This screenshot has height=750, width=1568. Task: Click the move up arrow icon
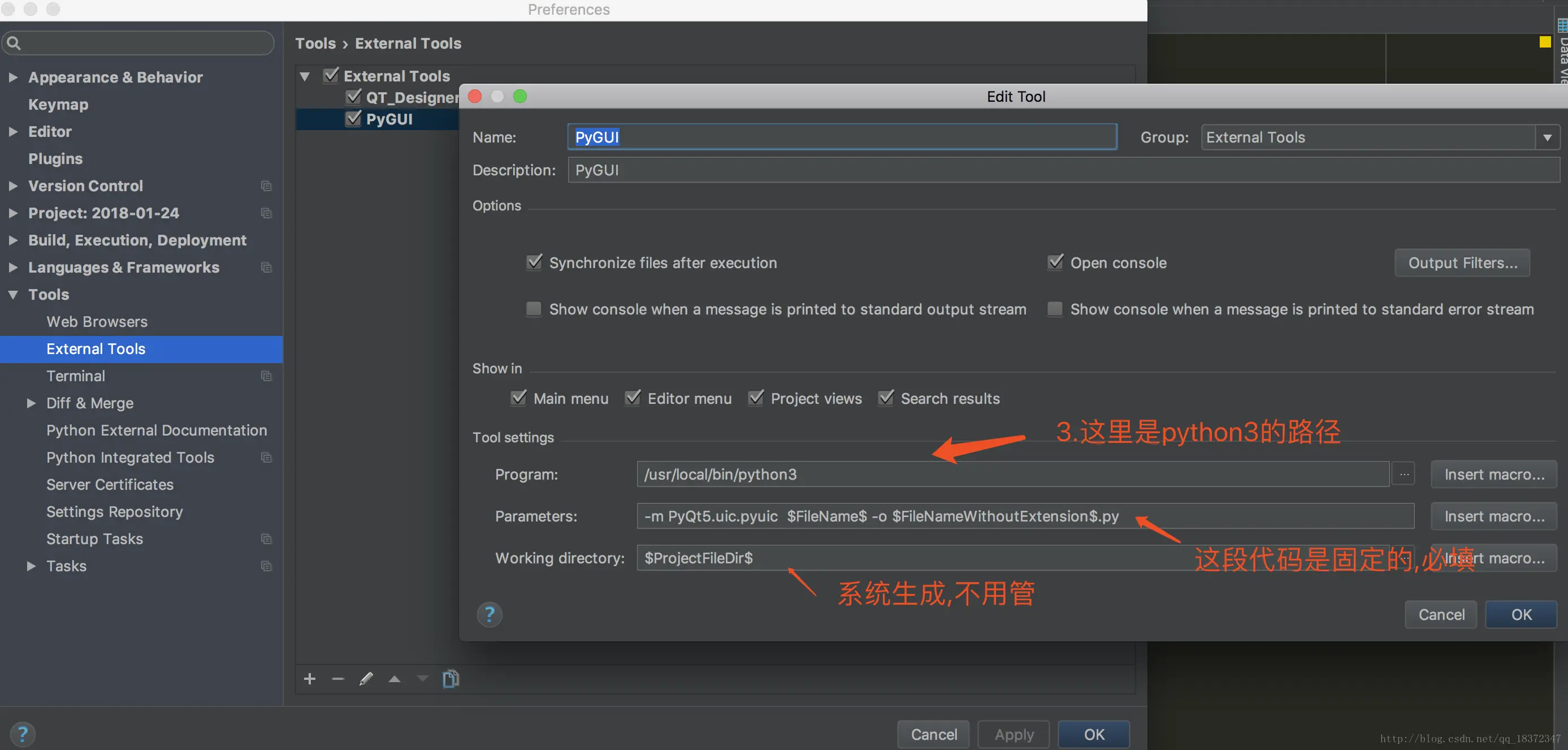tap(395, 679)
